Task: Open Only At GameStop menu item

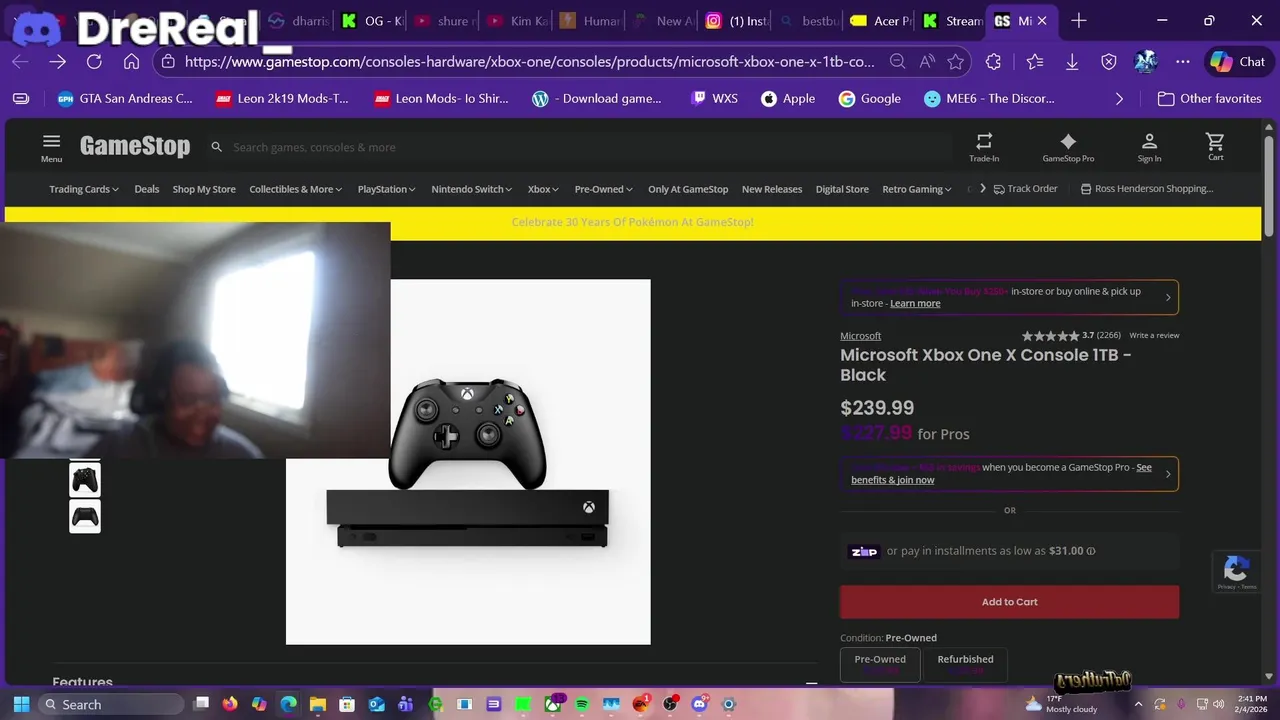Action: (688, 189)
